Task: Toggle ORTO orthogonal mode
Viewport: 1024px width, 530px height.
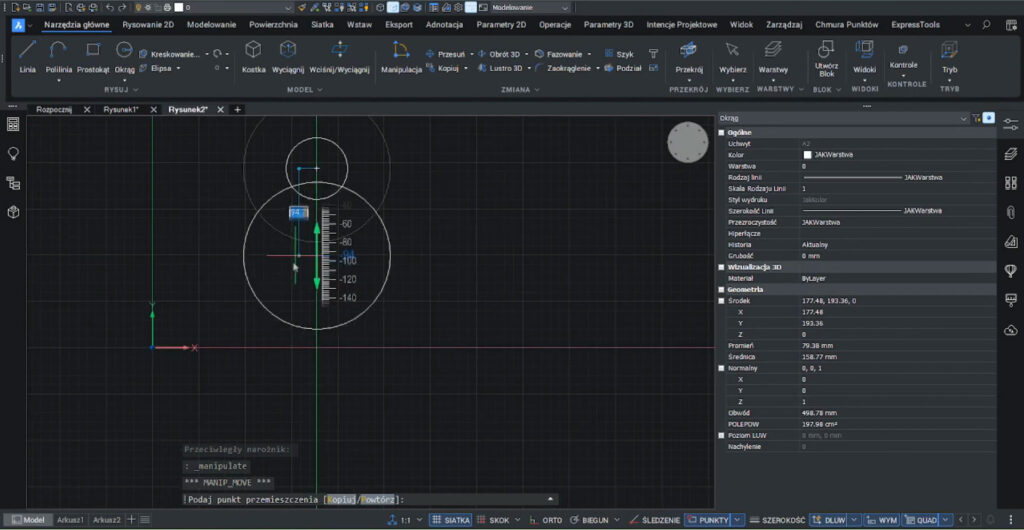Action: pos(546,520)
